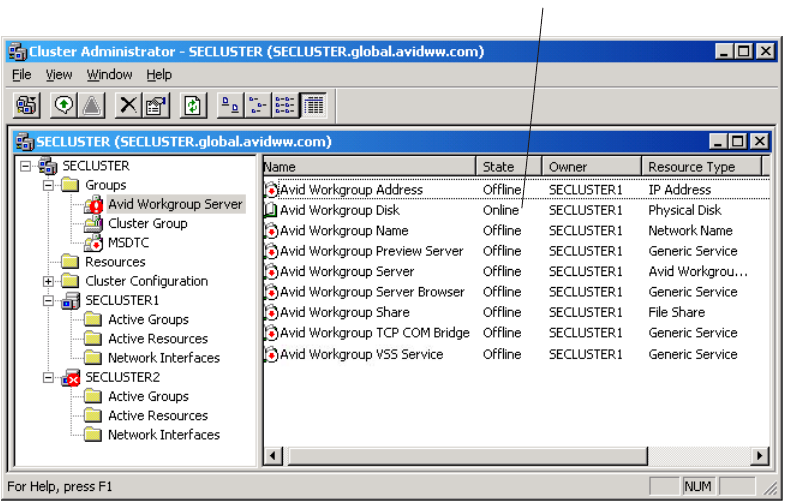Maximize the inner SECLUSTER child window
The width and height of the screenshot is (785, 503).
pos(738,142)
